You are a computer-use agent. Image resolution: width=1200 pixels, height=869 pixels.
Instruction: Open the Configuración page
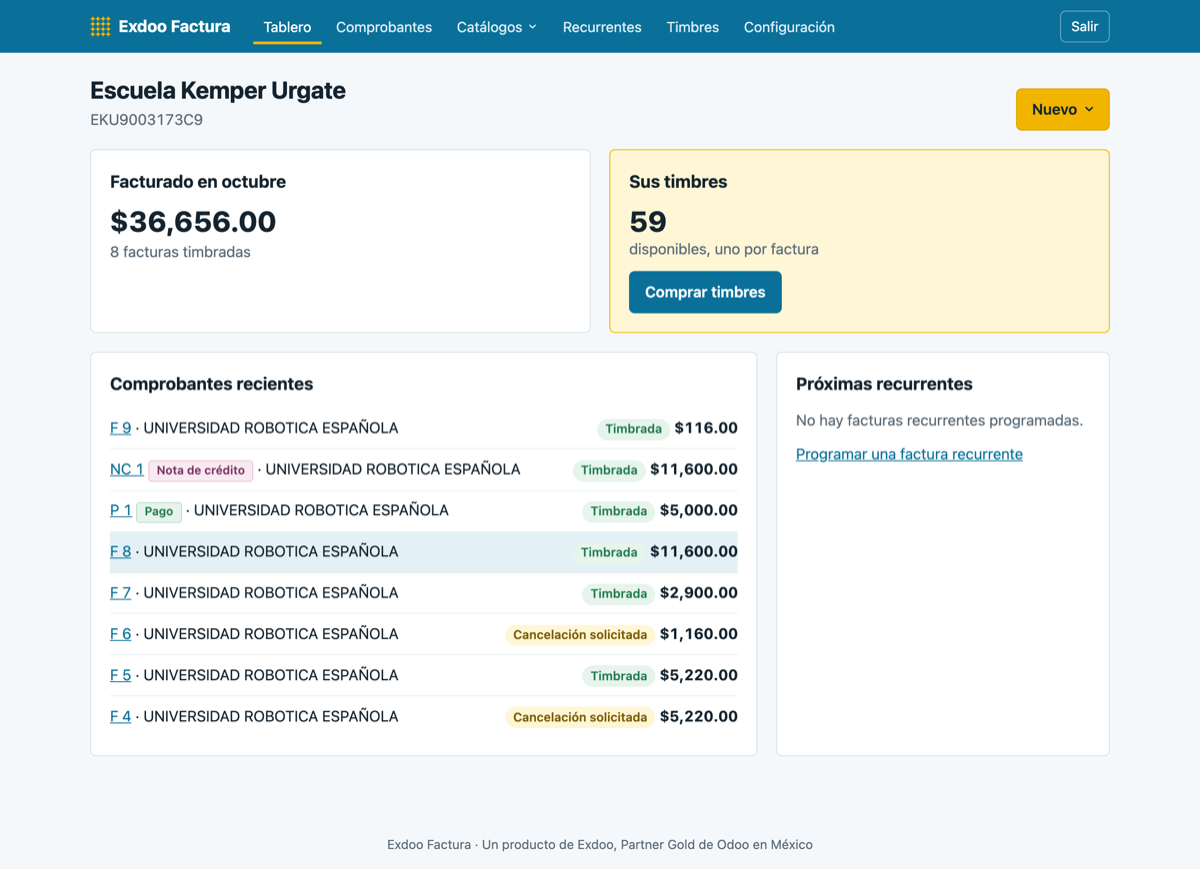(x=789, y=27)
